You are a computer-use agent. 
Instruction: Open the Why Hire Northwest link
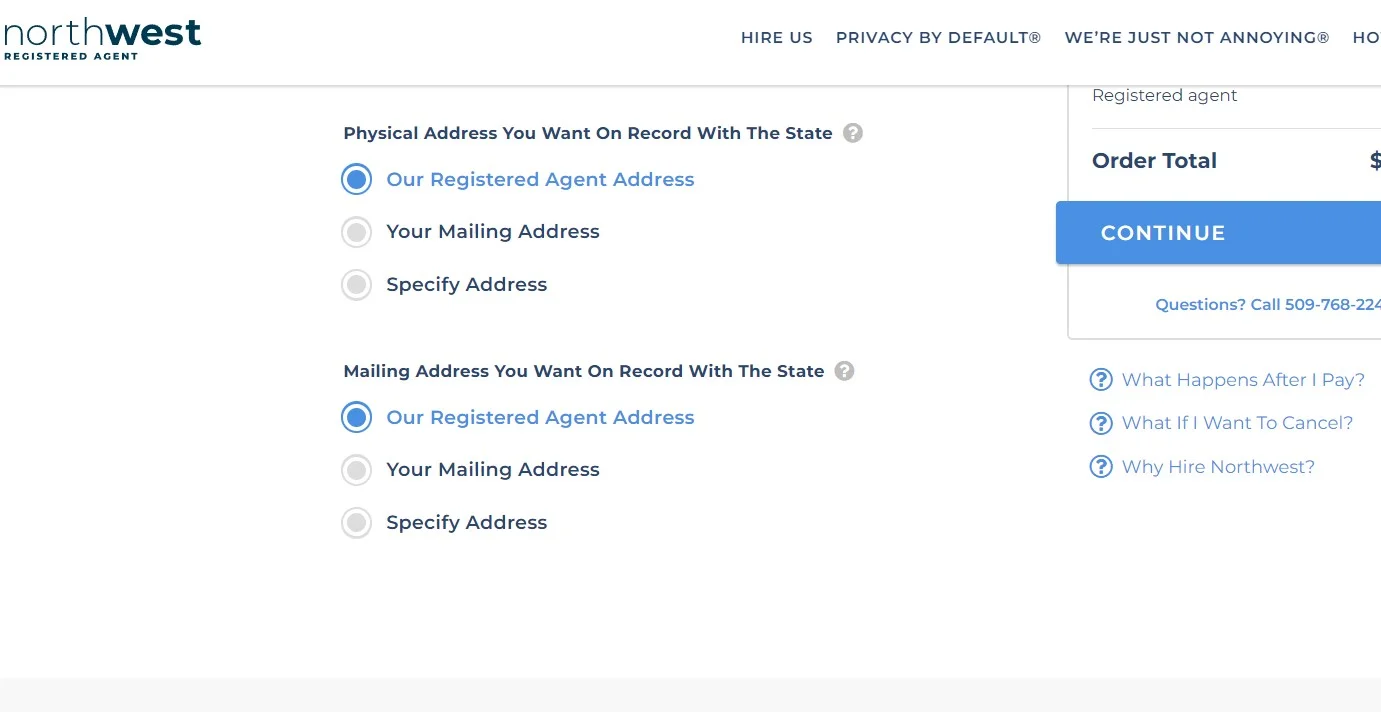[1218, 467]
